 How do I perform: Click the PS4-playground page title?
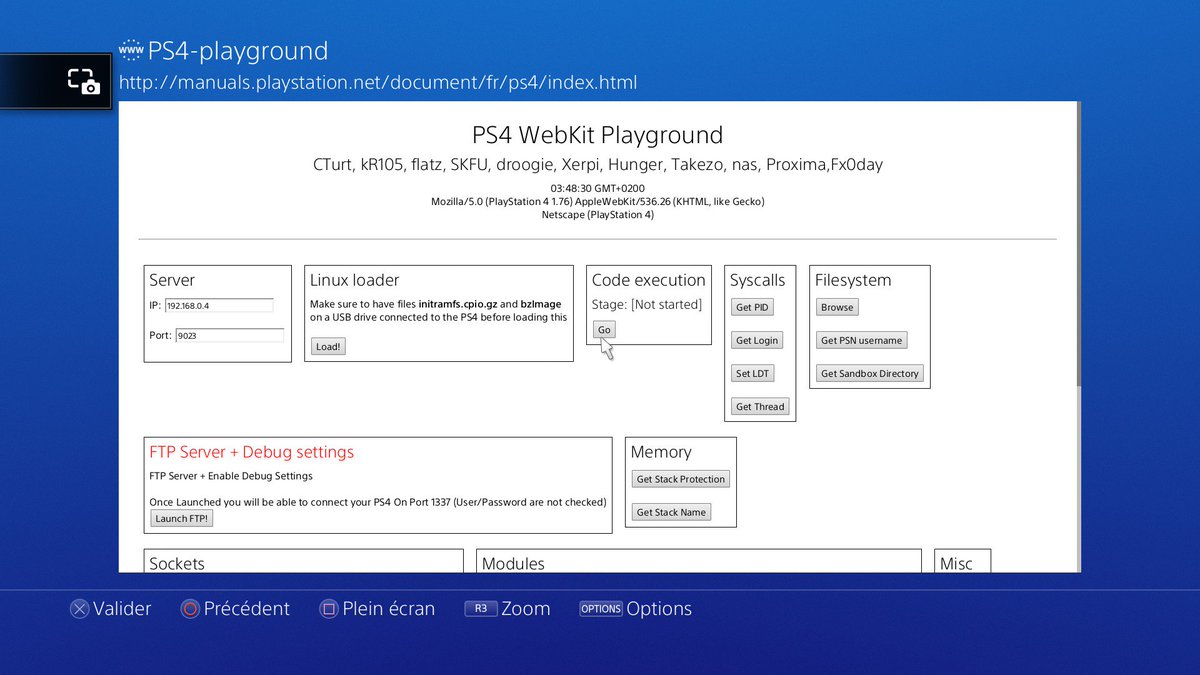coord(238,51)
